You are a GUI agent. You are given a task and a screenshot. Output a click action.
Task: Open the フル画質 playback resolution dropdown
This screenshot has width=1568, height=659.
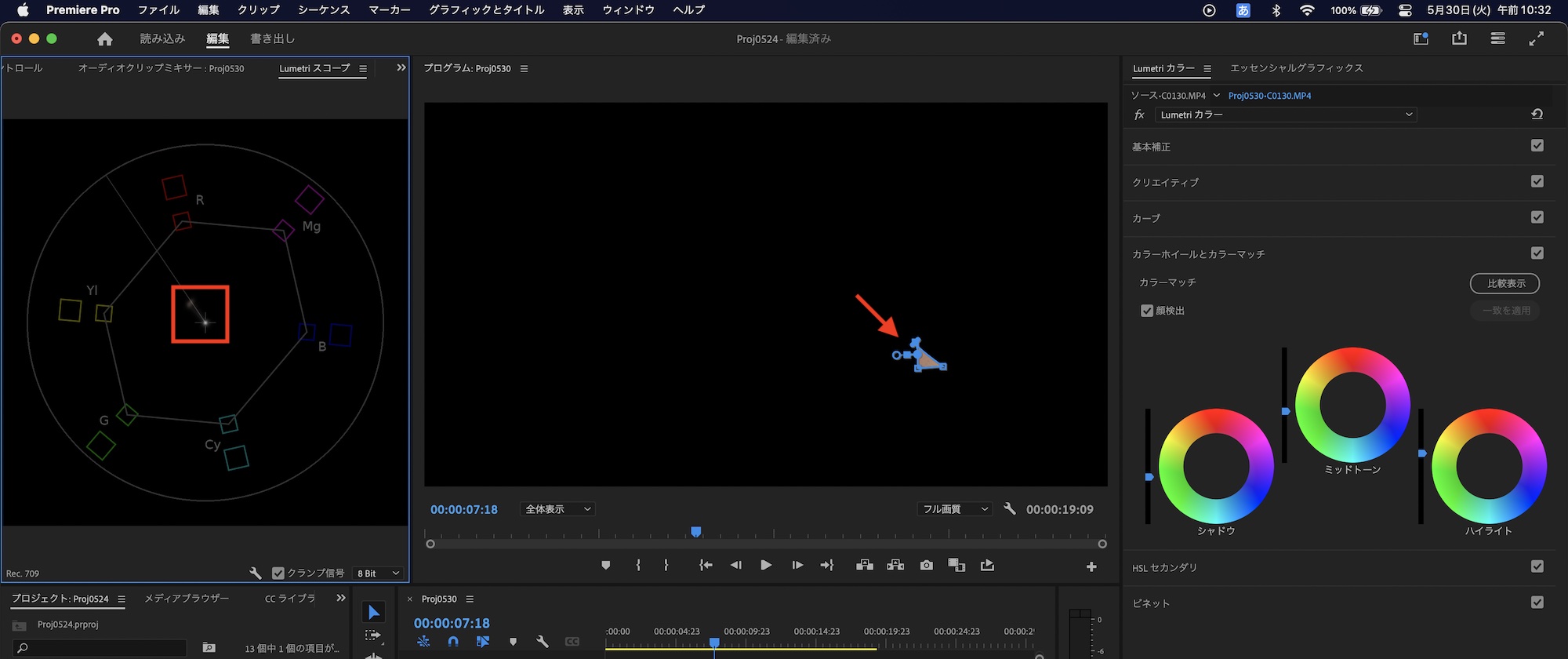(954, 509)
